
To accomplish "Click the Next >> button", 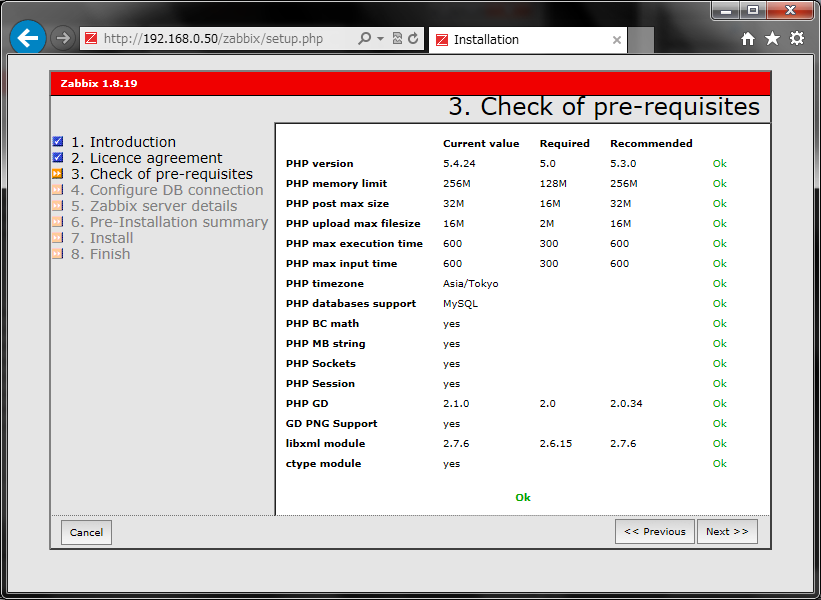I will point(727,531).
